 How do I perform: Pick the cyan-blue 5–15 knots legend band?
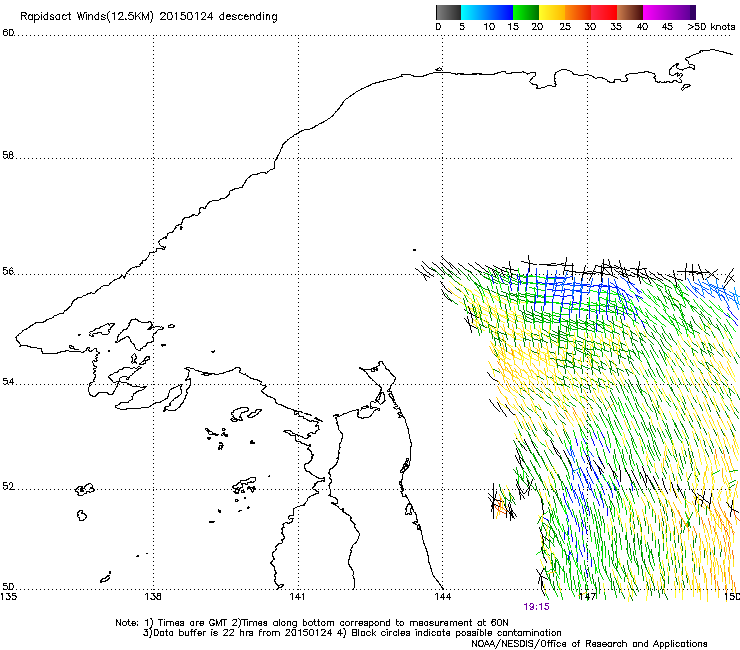point(487,12)
